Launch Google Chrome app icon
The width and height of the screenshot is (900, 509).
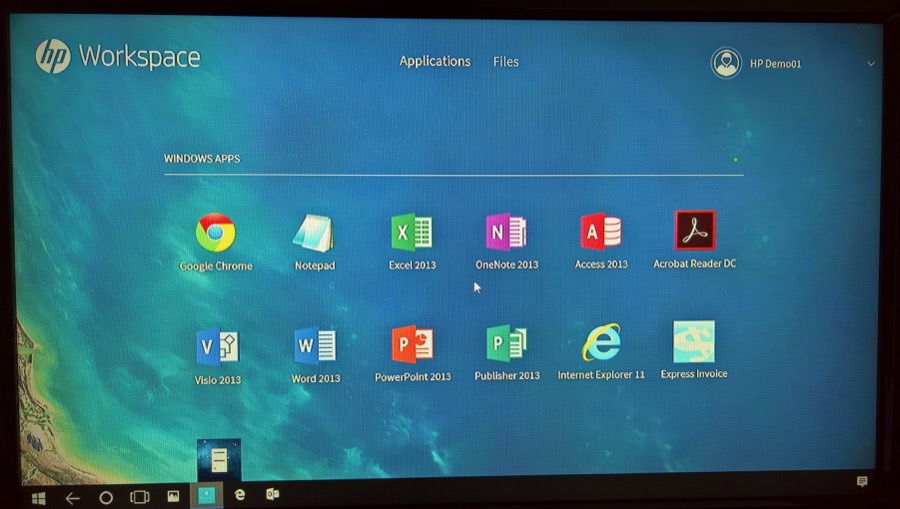pyautogui.click(x=215, y=233)
